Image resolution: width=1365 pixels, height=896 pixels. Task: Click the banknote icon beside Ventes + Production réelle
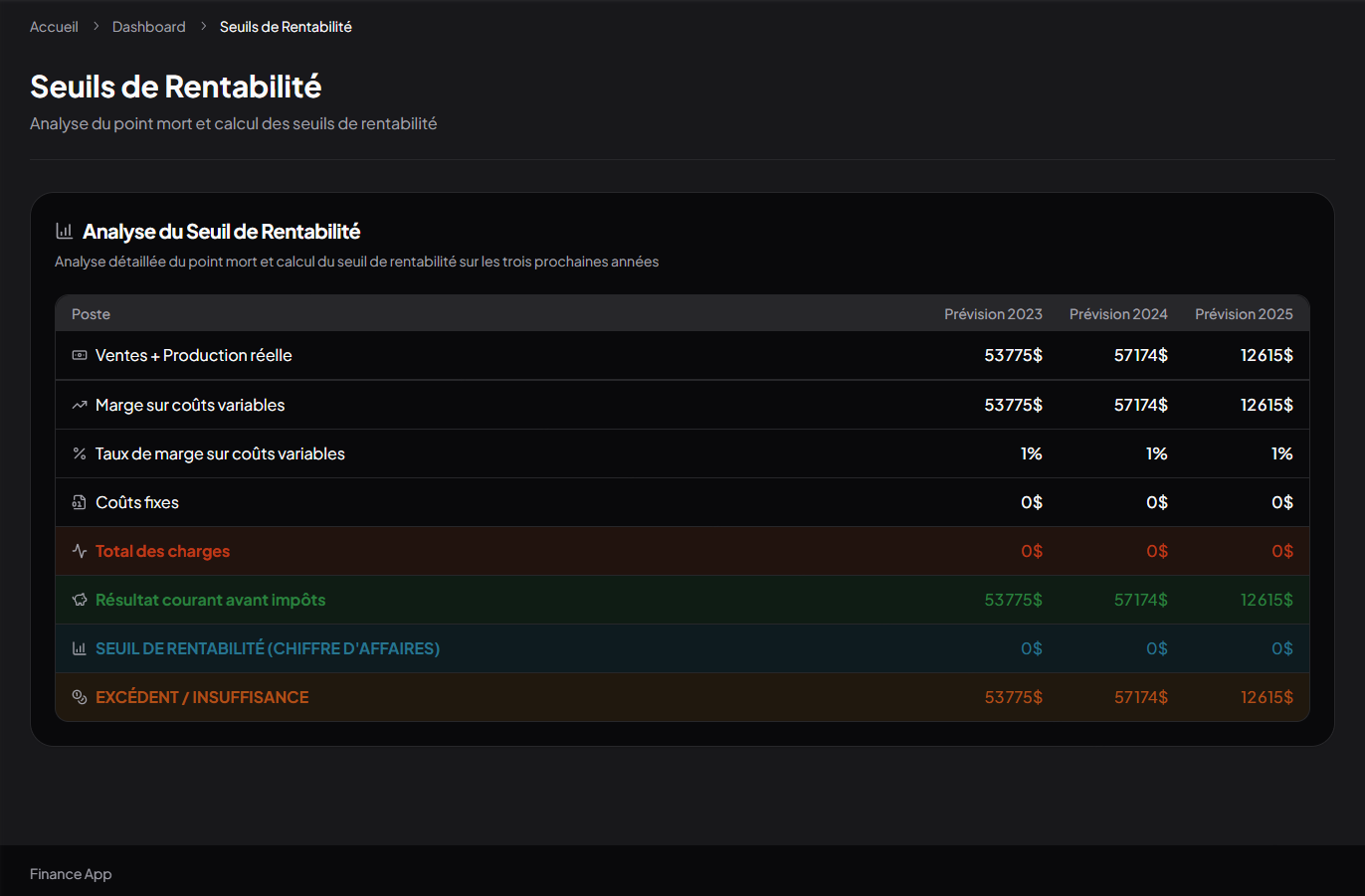tap(80, 355)
